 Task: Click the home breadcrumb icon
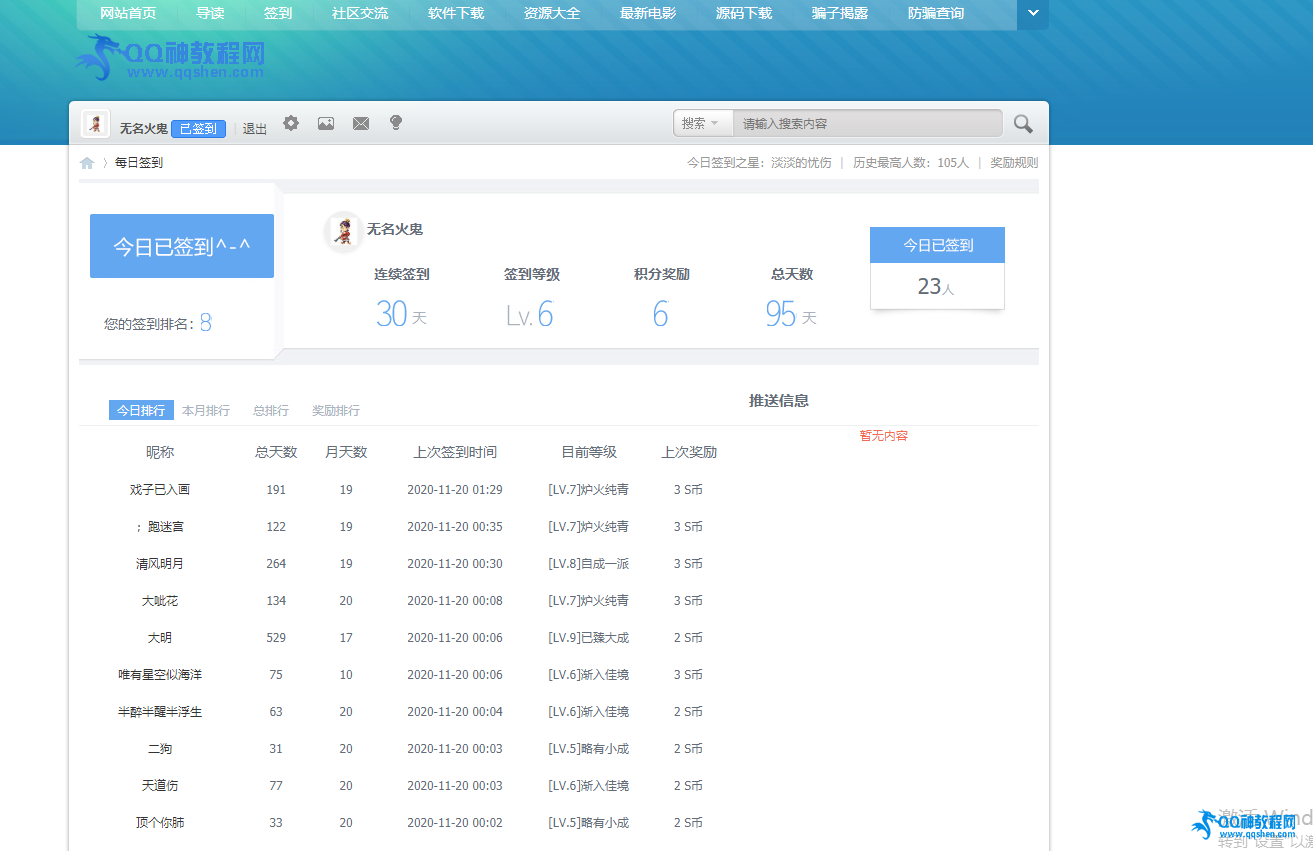click(x=87, y=163)
